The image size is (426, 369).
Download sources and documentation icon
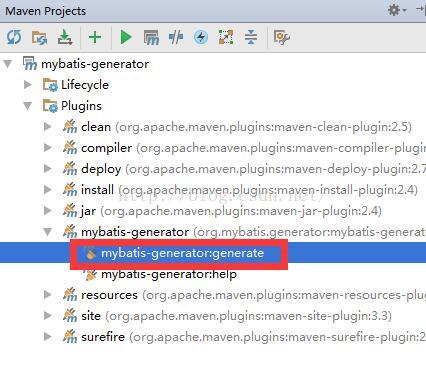(65, 37)
